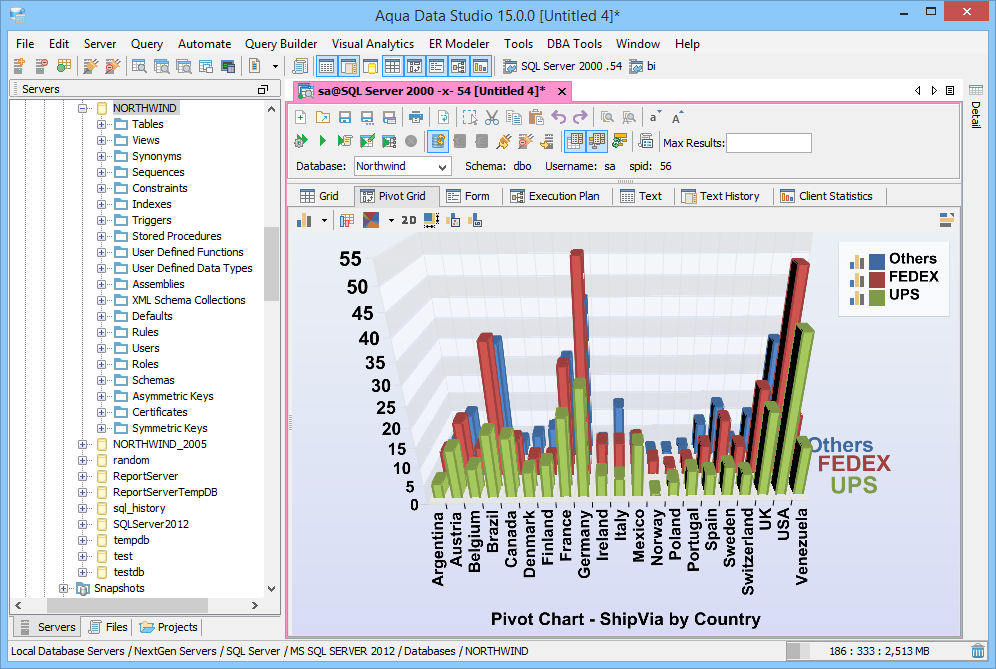The image size is (996, 669).
Task: Click the scissors Cut icon
Action: pyautogui.click(x=492, y=118)
